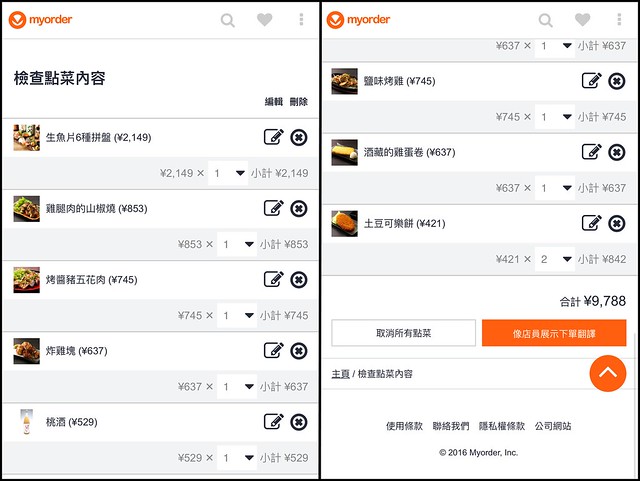This screenshot has width=640, height=481.
Task: Click search icon in left header
Action: click(228, 20)
